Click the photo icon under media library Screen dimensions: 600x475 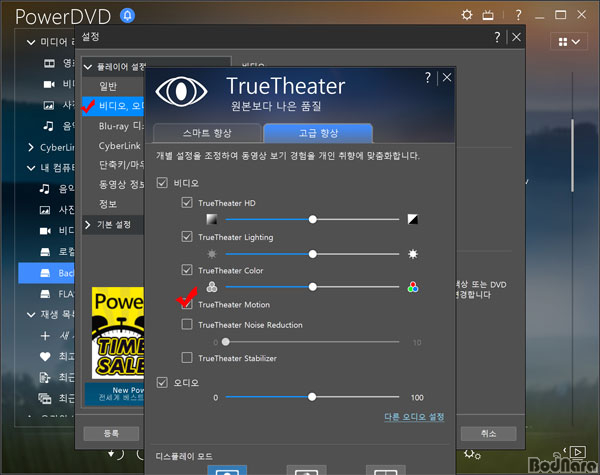[49, 105]
